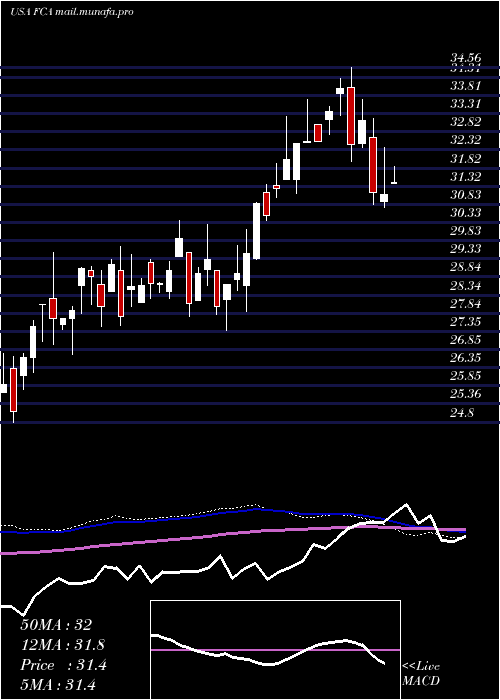
Task: Select the 24.8 lowest price label
Action: click(x=462, y=412)
